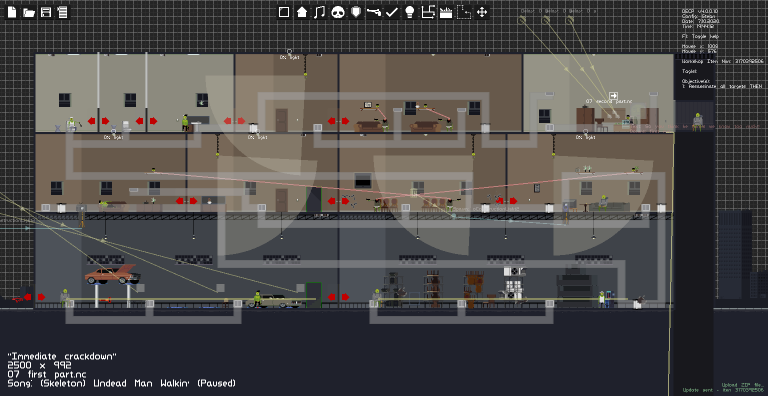Image resolution: width=768 pixels, height=396 pixels.
Task: Open the clapperboard cutscene tool
Action: [446, 12]
